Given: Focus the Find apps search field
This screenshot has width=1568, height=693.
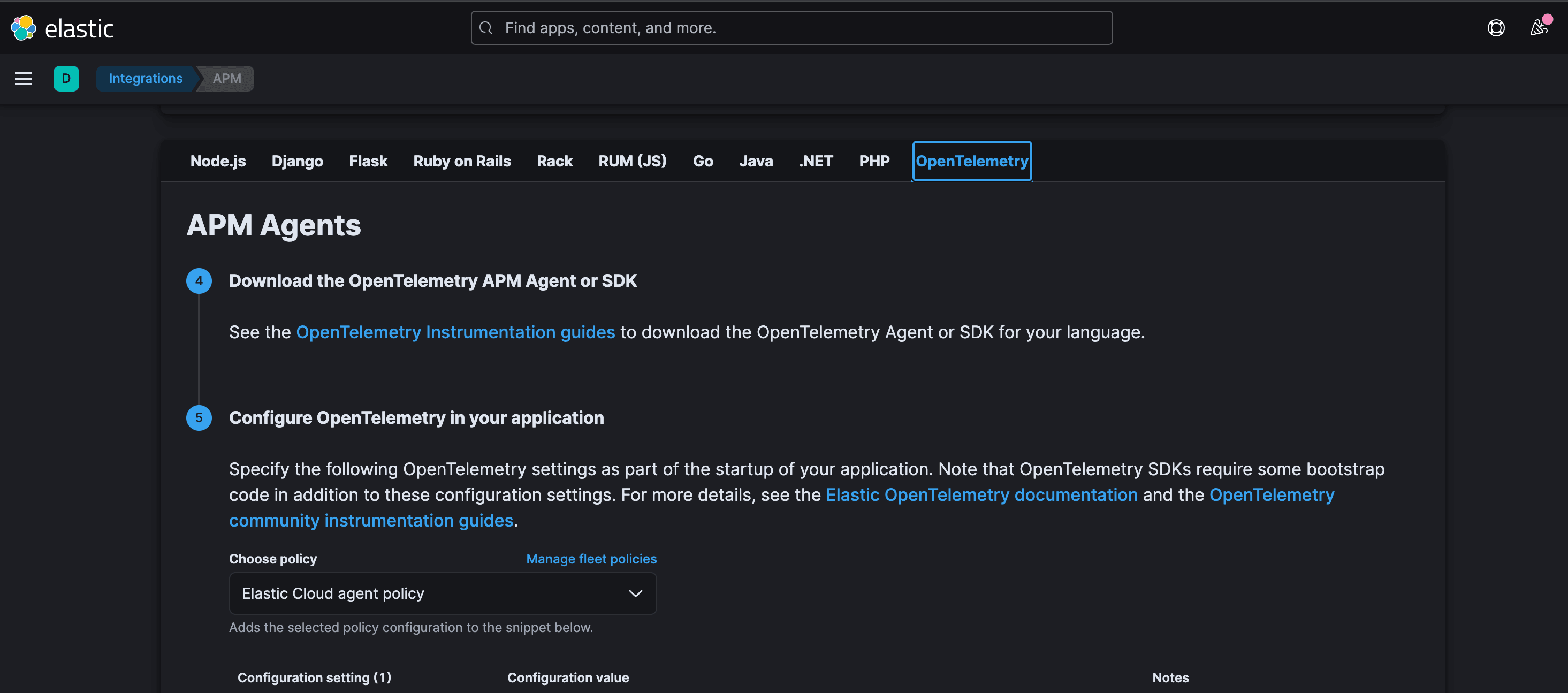Looking at the screenshot, I should 791,28.
